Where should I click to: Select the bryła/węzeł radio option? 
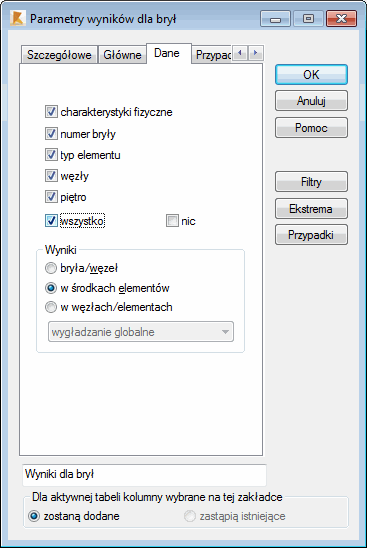[x=51, y=268]
